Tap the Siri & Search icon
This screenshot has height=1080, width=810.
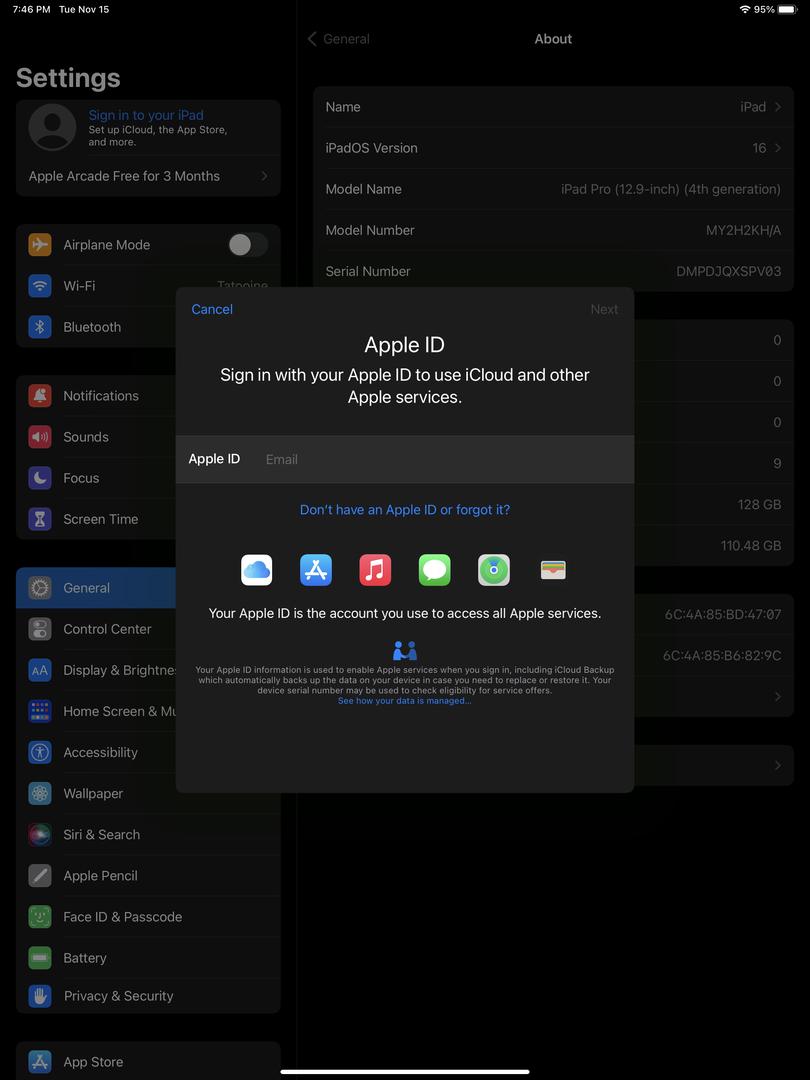[40, 834]
